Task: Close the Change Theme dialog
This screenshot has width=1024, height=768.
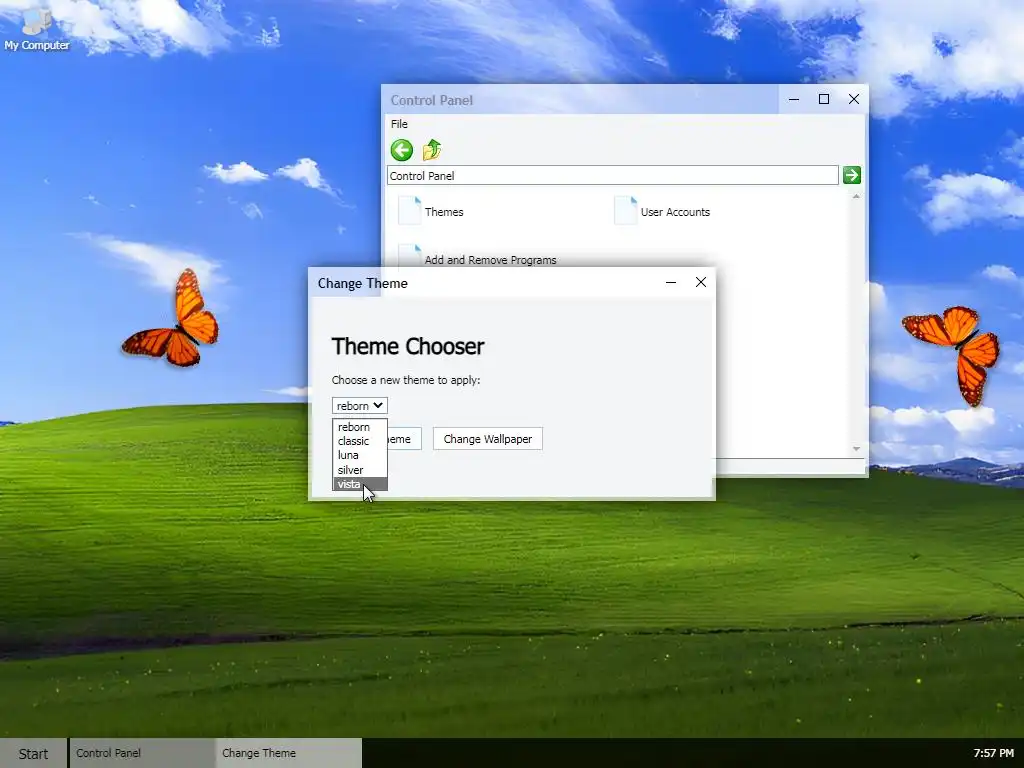Action: point(701,282)
